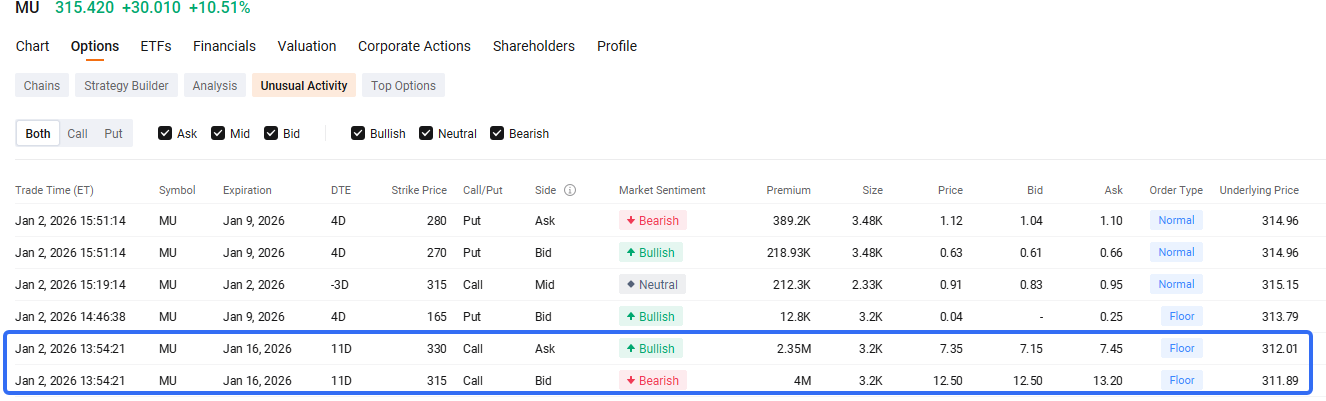Uncheck the Bearish sentiment checkbox
The width and height of the screenshot is (1326, 401).
497,133
